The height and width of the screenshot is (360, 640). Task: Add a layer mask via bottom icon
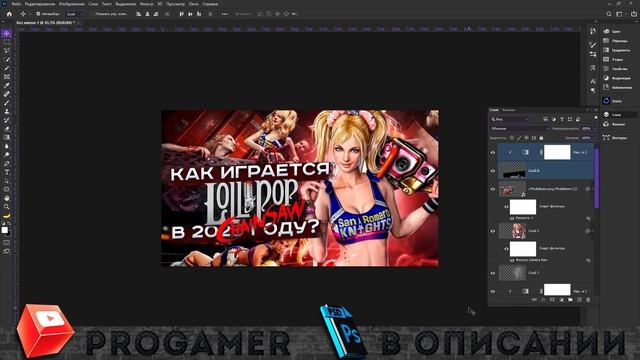[552, 300]
